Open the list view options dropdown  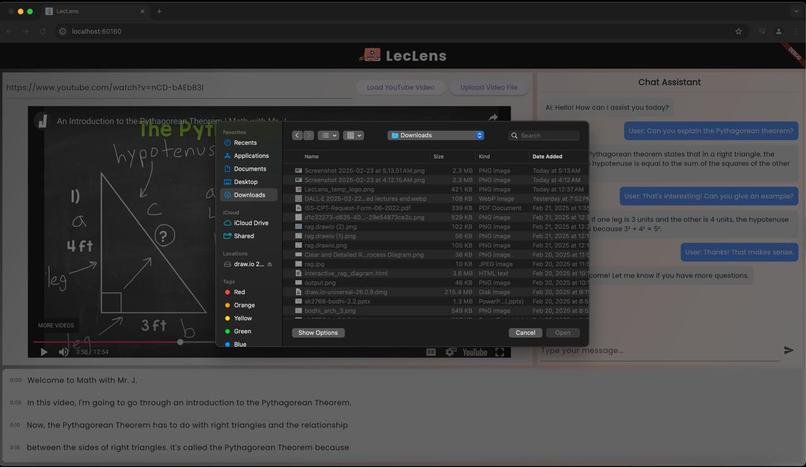pos(328,135)
